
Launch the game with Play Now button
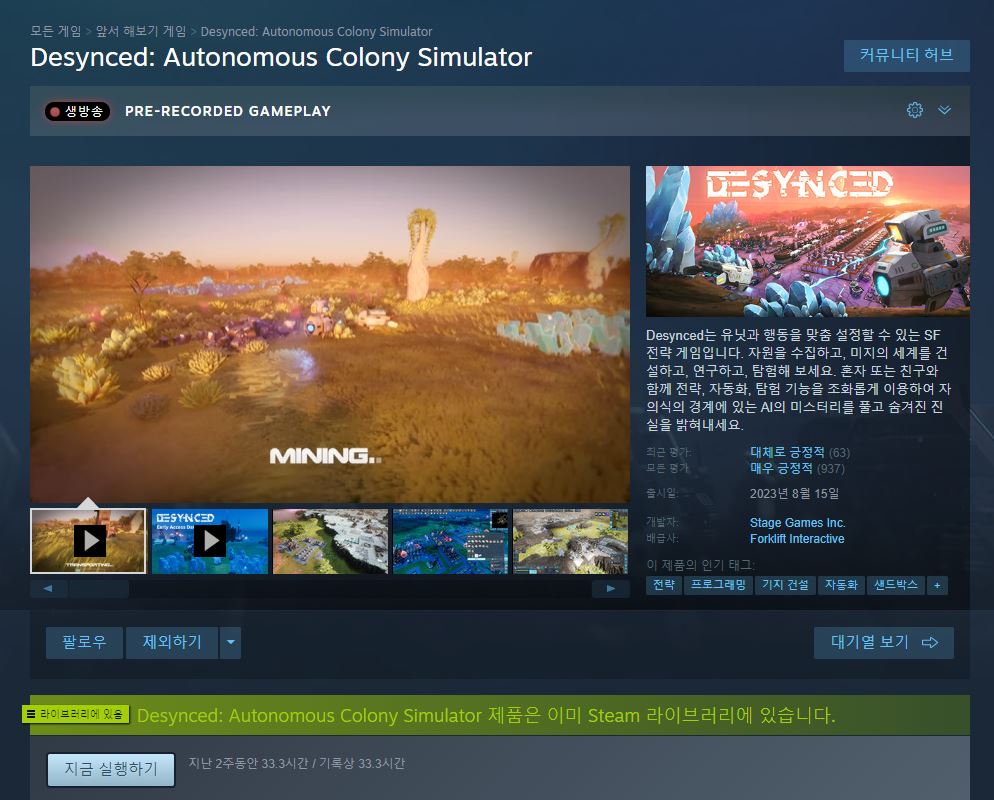tap(111, 770)
